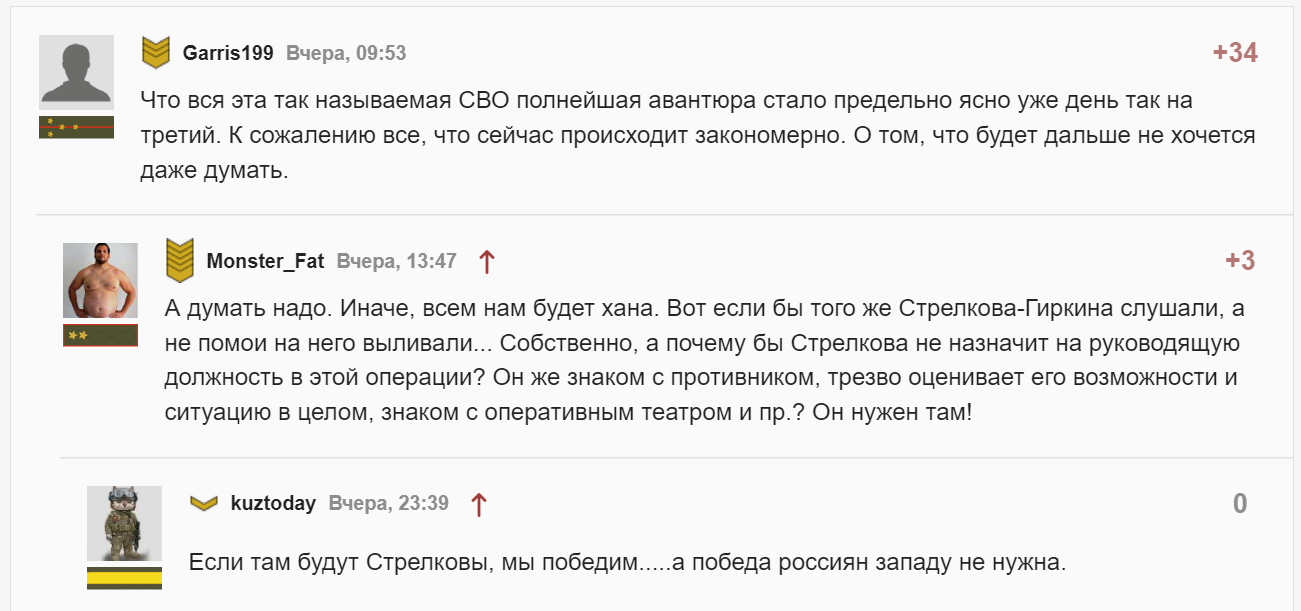This screenshot has height=611, width=1301.
Task: Open Garris199's gray silhouette avatar
Action: 76,72
